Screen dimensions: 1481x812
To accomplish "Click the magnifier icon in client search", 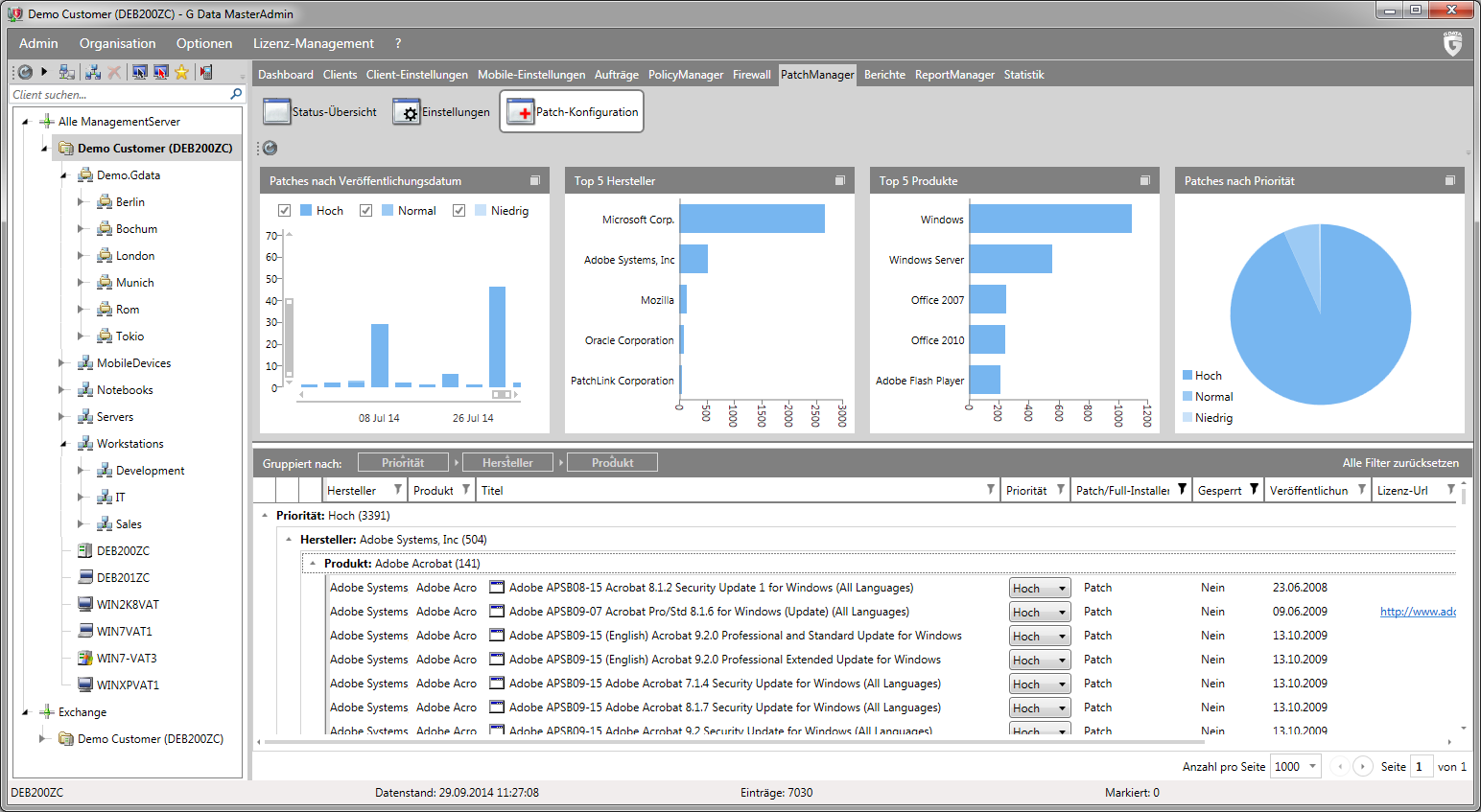I will click(236, 94).
